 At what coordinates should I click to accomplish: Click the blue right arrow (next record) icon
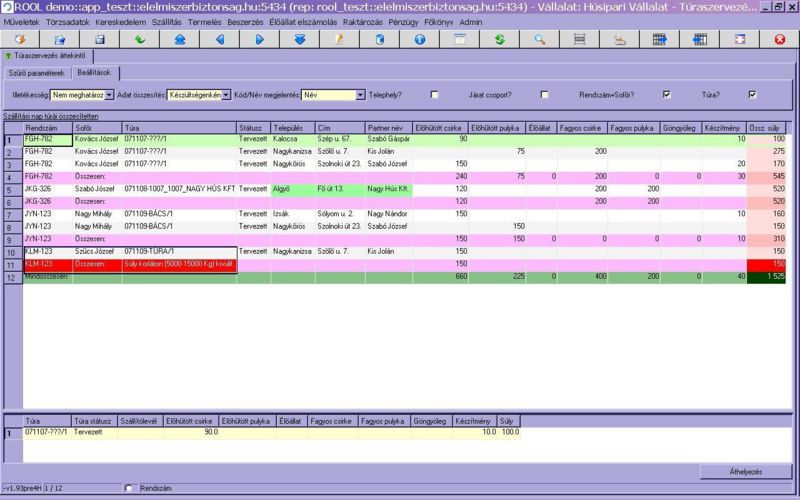pos(259,39)
